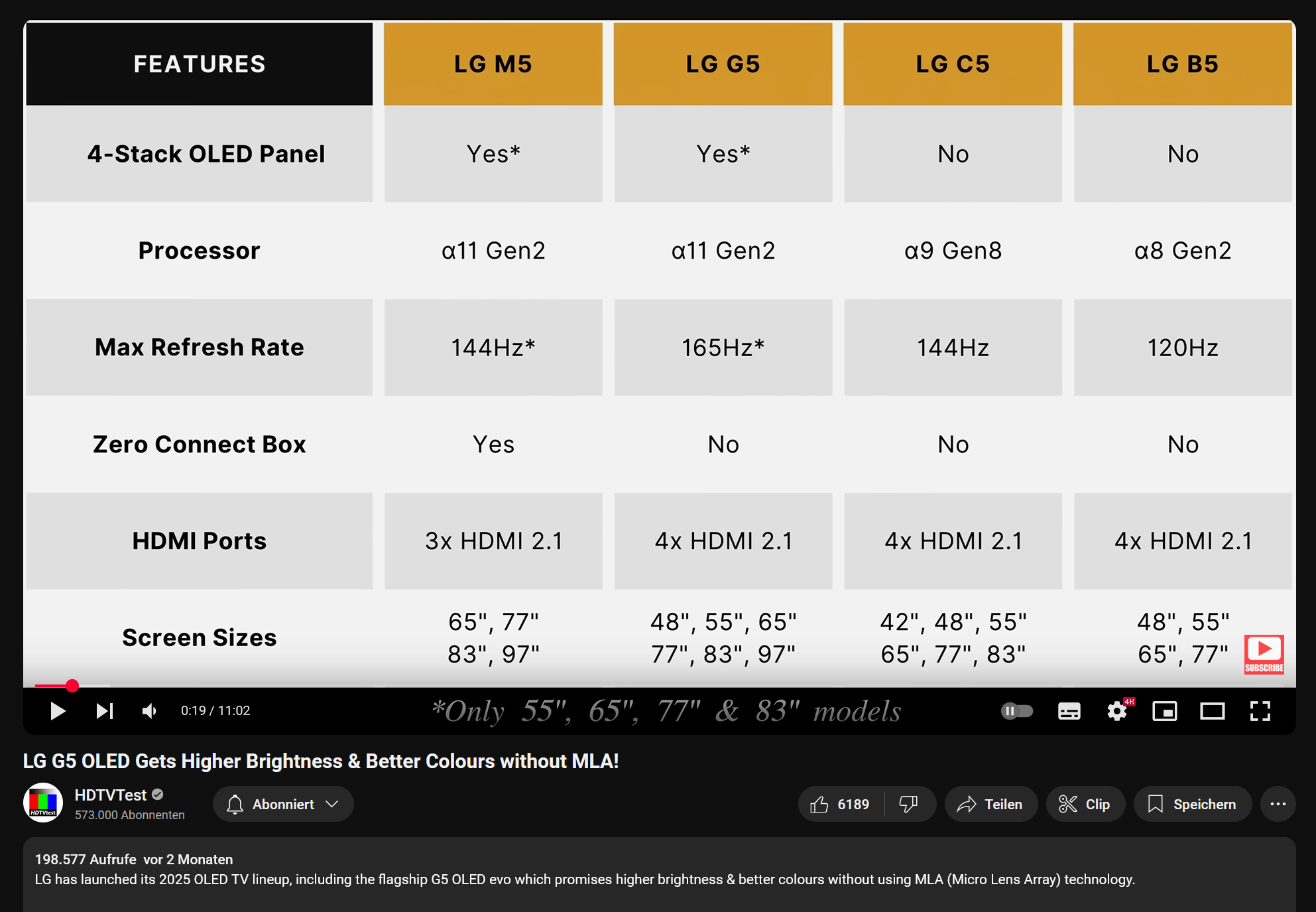Open the more actions menu
1316x912 pixels.
(x=1278, y=804)
